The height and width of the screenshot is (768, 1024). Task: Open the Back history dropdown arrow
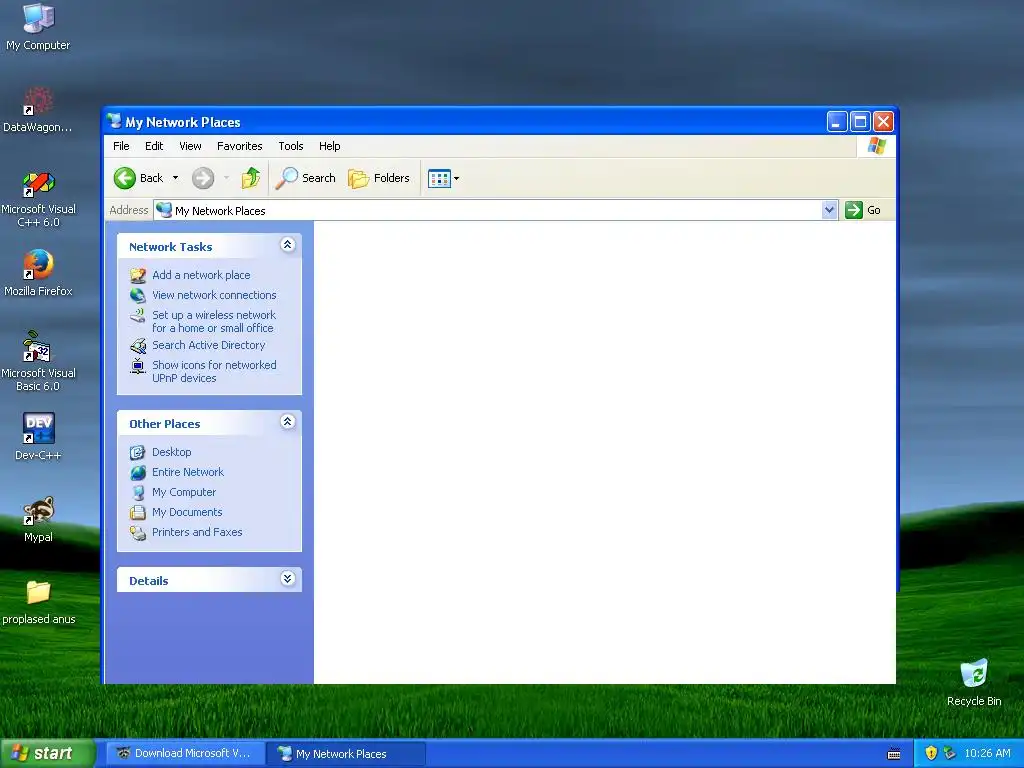(175, 178)
